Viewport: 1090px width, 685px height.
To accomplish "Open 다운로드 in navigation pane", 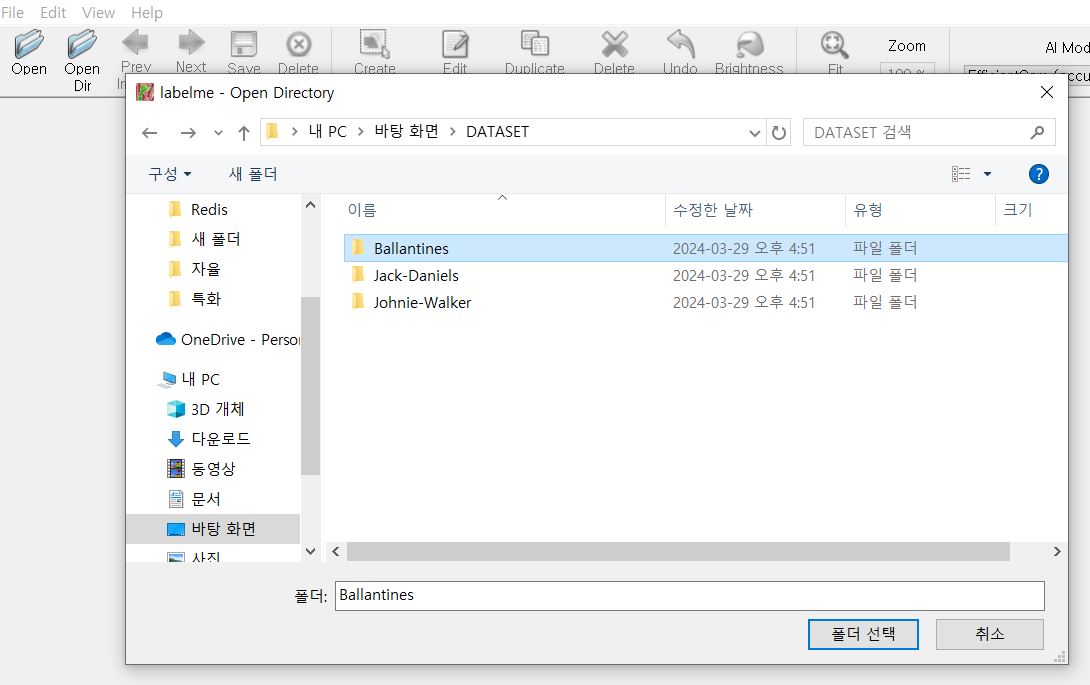I will coord(209,439).
